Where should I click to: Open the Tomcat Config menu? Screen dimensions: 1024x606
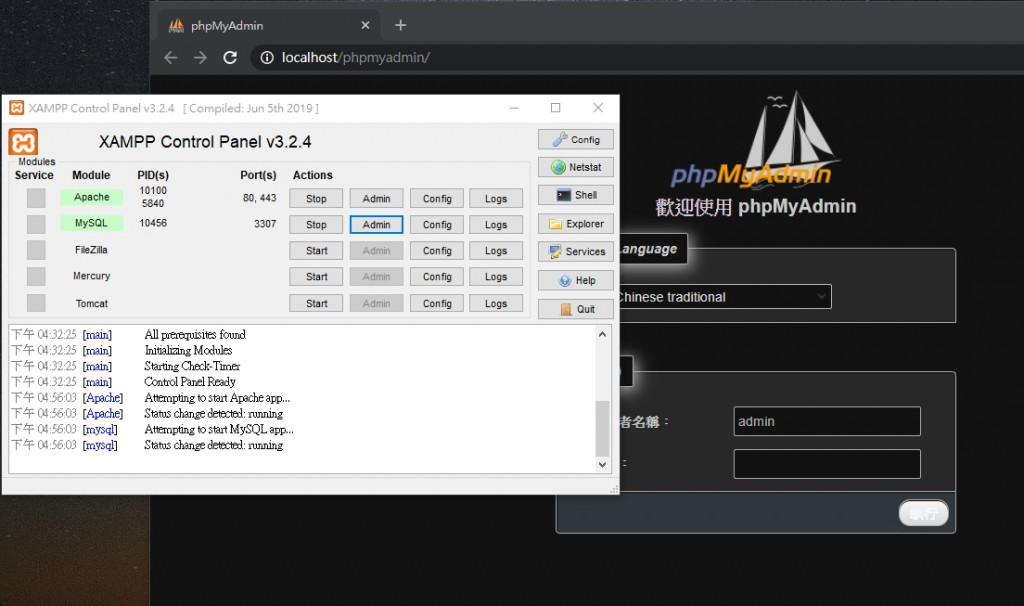pos(437,304)
